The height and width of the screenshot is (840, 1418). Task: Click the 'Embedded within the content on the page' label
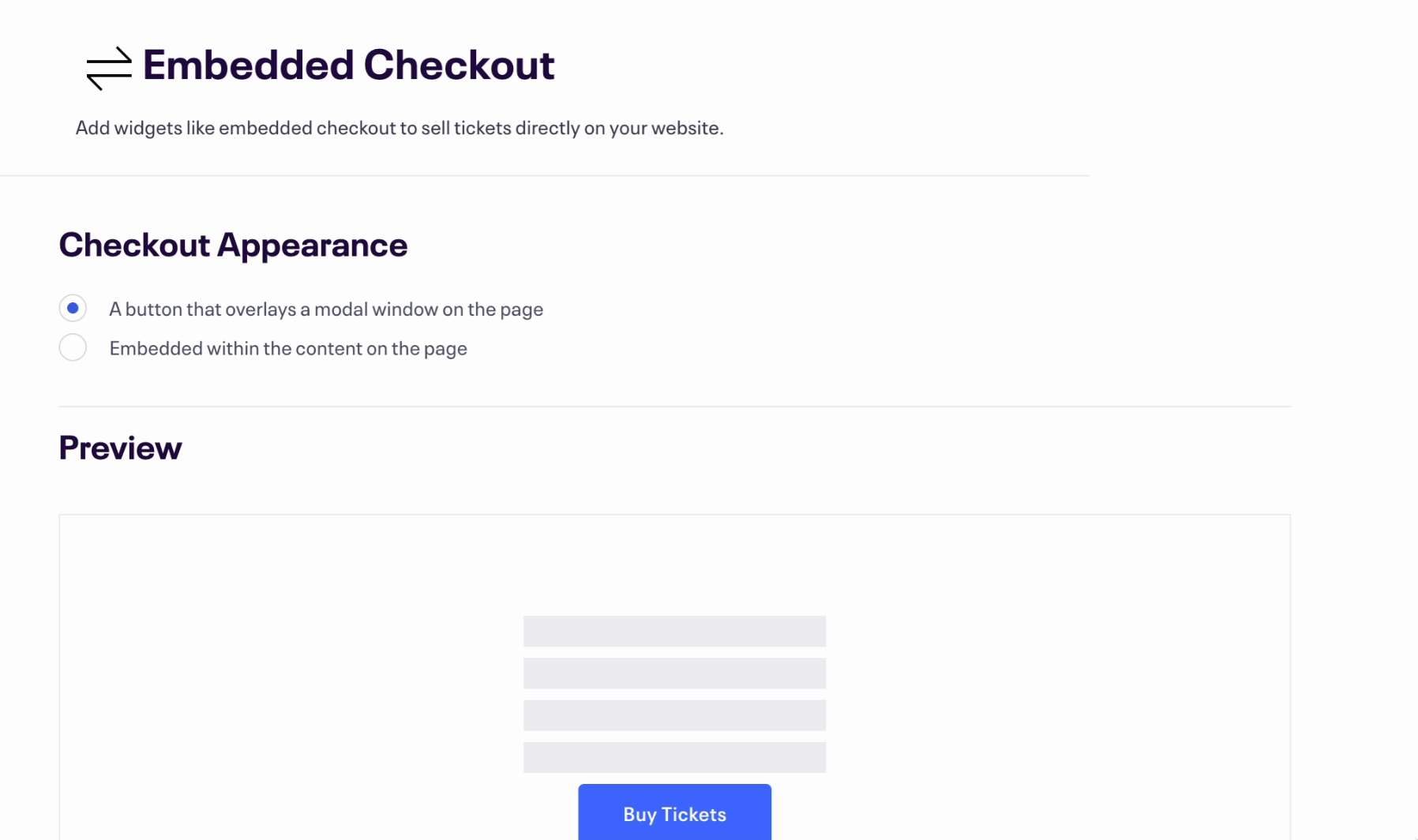point(288,348)
